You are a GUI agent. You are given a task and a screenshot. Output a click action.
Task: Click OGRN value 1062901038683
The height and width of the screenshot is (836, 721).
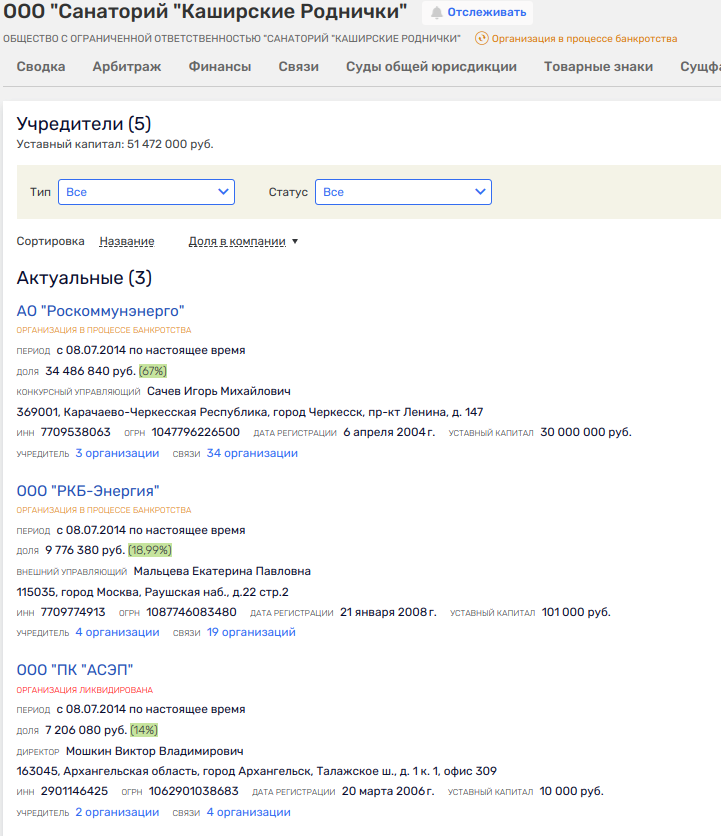coord(194,791)
